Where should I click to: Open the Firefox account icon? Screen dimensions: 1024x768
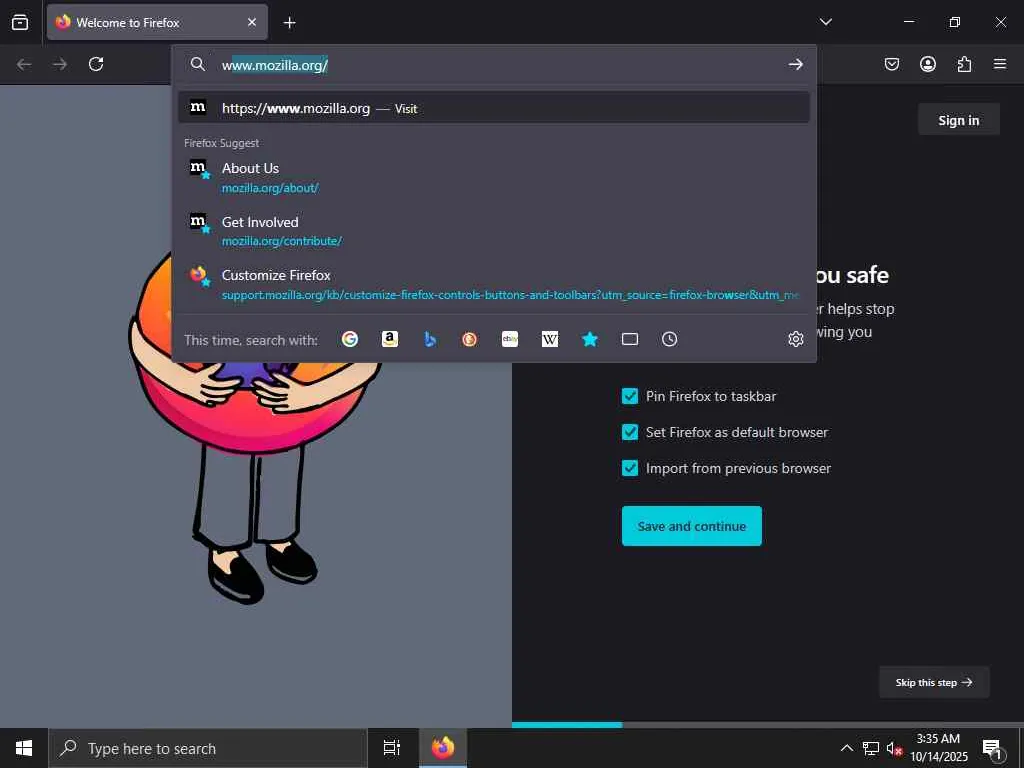click(927, 64)
